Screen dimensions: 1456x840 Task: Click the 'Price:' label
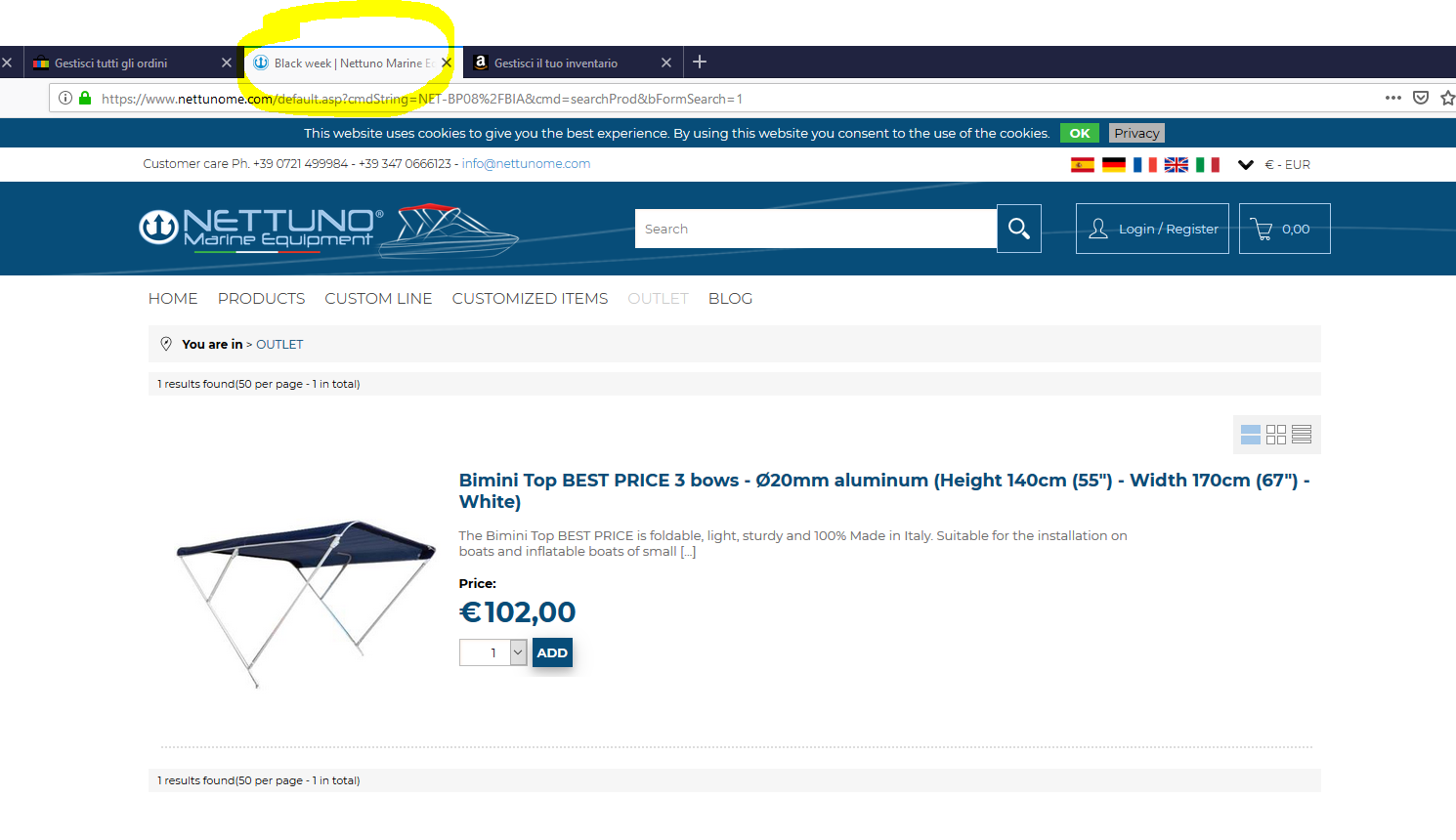tap(478, 584)
